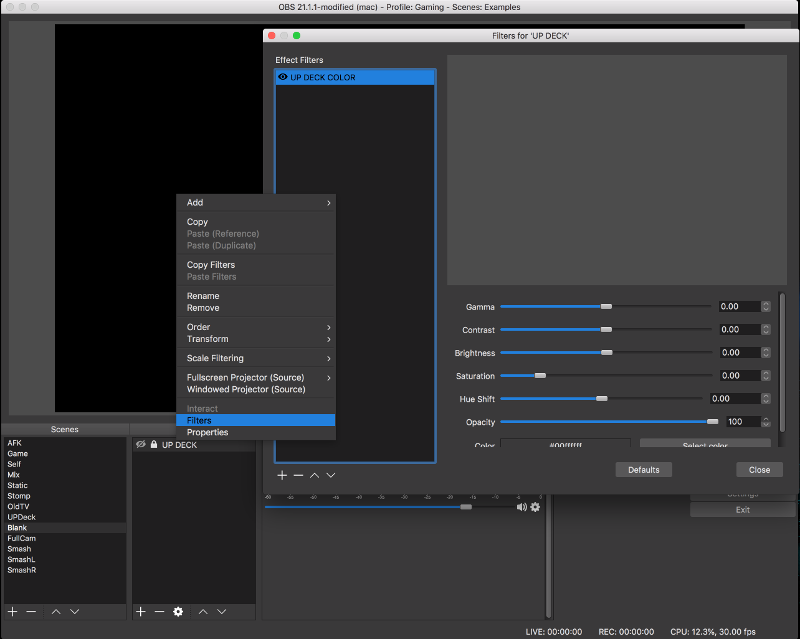
Task: Click the Gamma value input field
Action: point(738,307)
